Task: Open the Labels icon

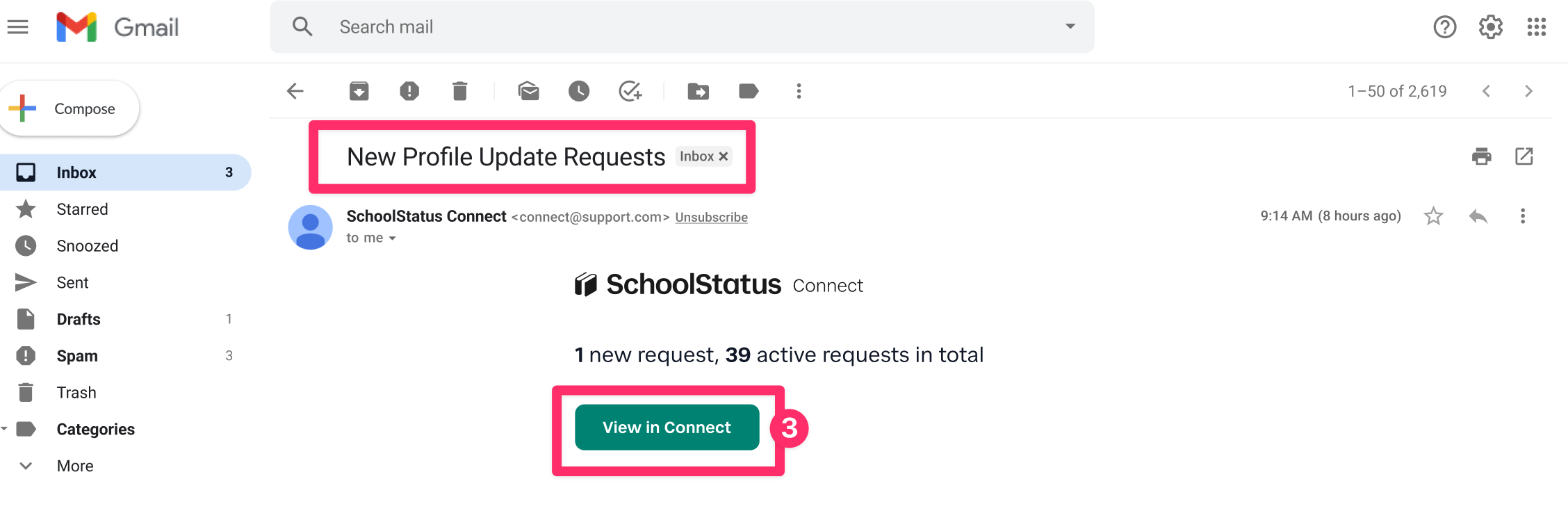Action: tap(749, 91)
